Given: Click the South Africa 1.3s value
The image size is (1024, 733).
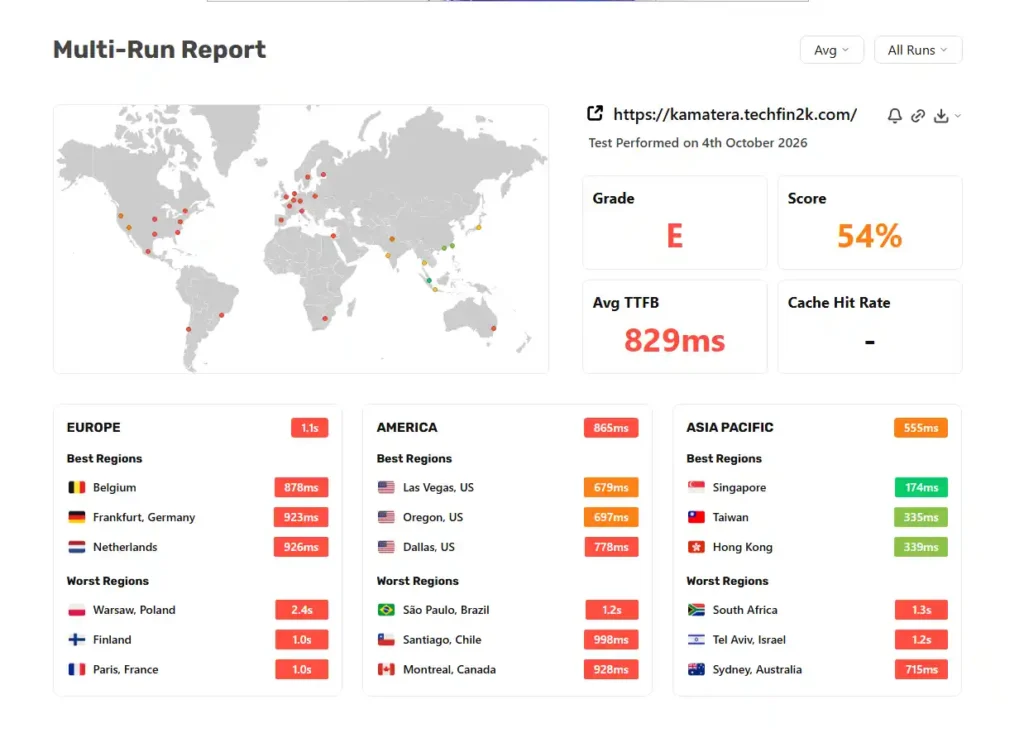Looking at the screenshot, I should coord(921,610).
